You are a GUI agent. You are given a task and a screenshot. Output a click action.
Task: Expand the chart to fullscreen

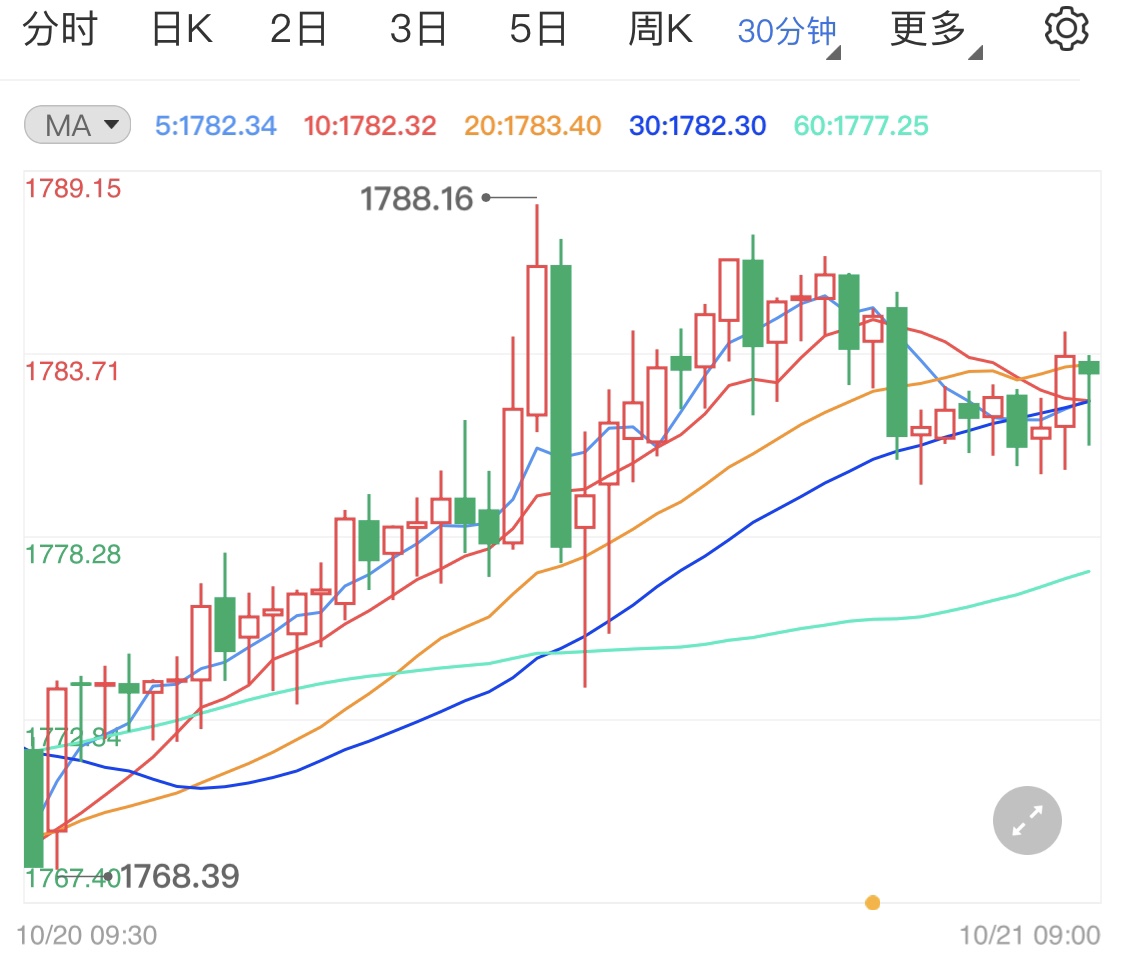1026,820
